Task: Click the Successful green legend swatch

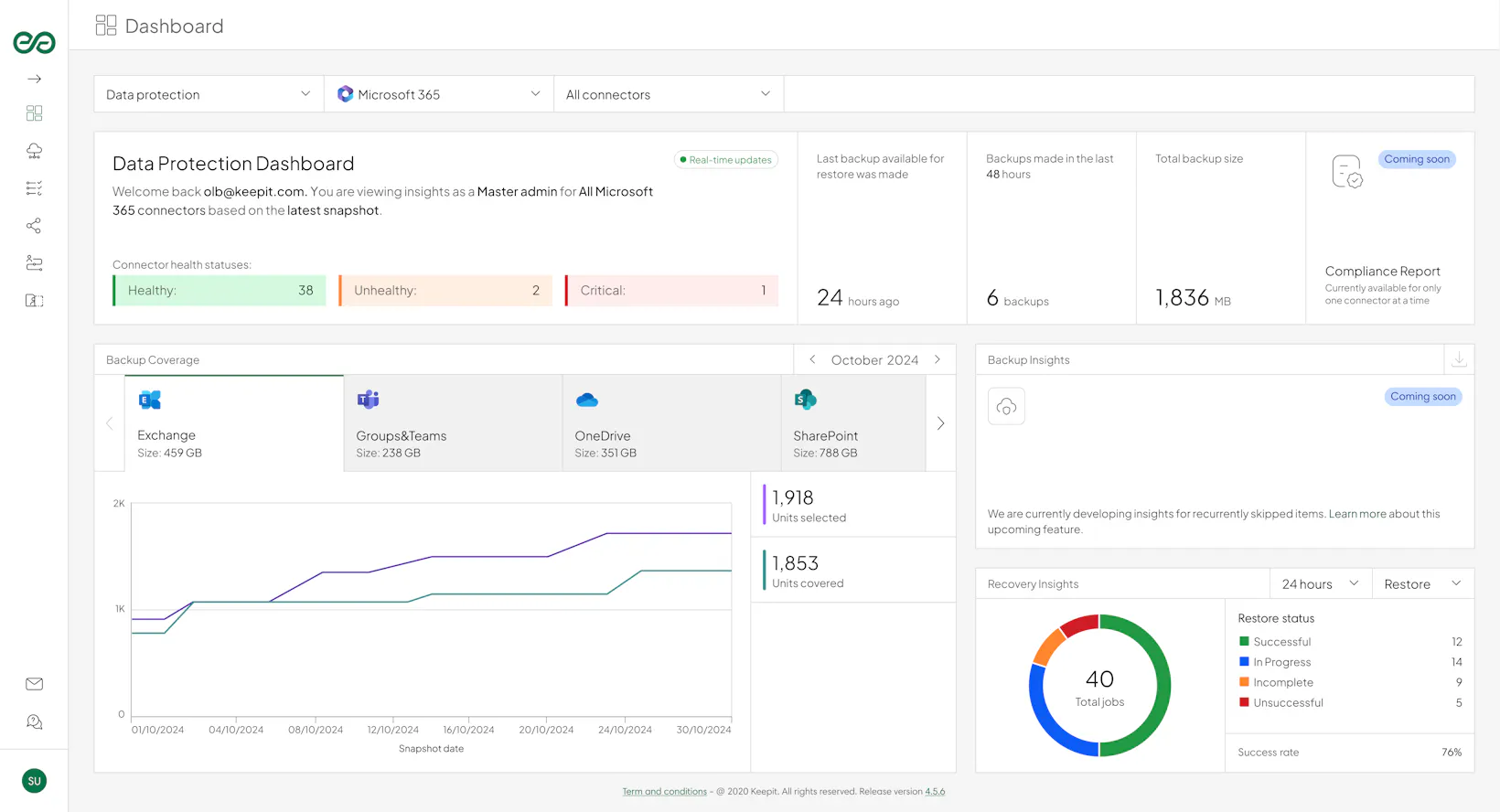Action: [x=1244, y=642]
